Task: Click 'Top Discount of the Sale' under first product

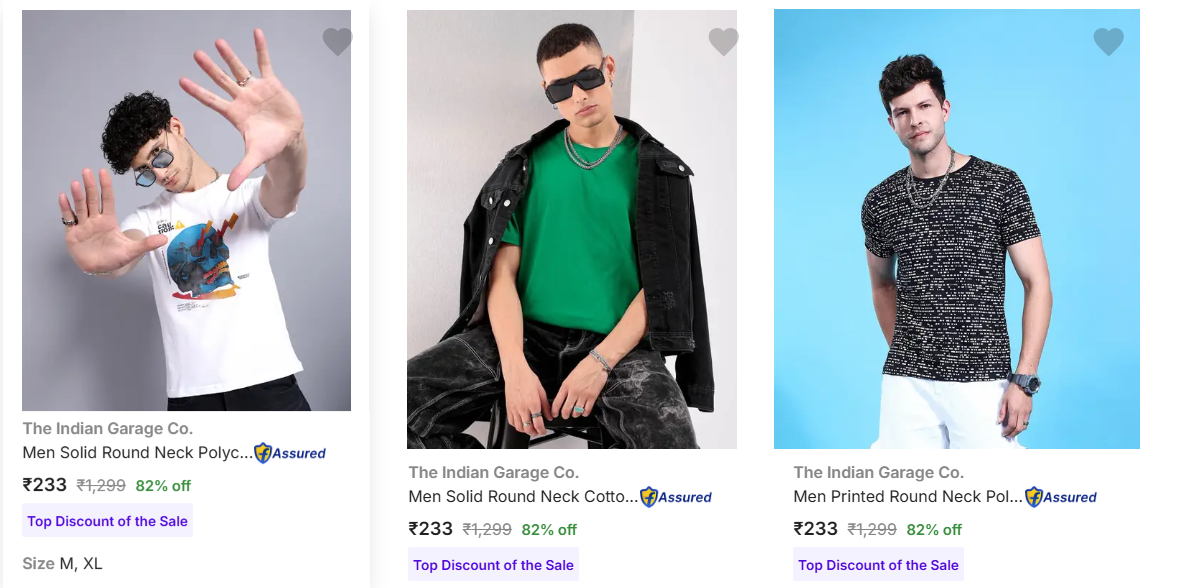Action: click(x=107, y=521)
